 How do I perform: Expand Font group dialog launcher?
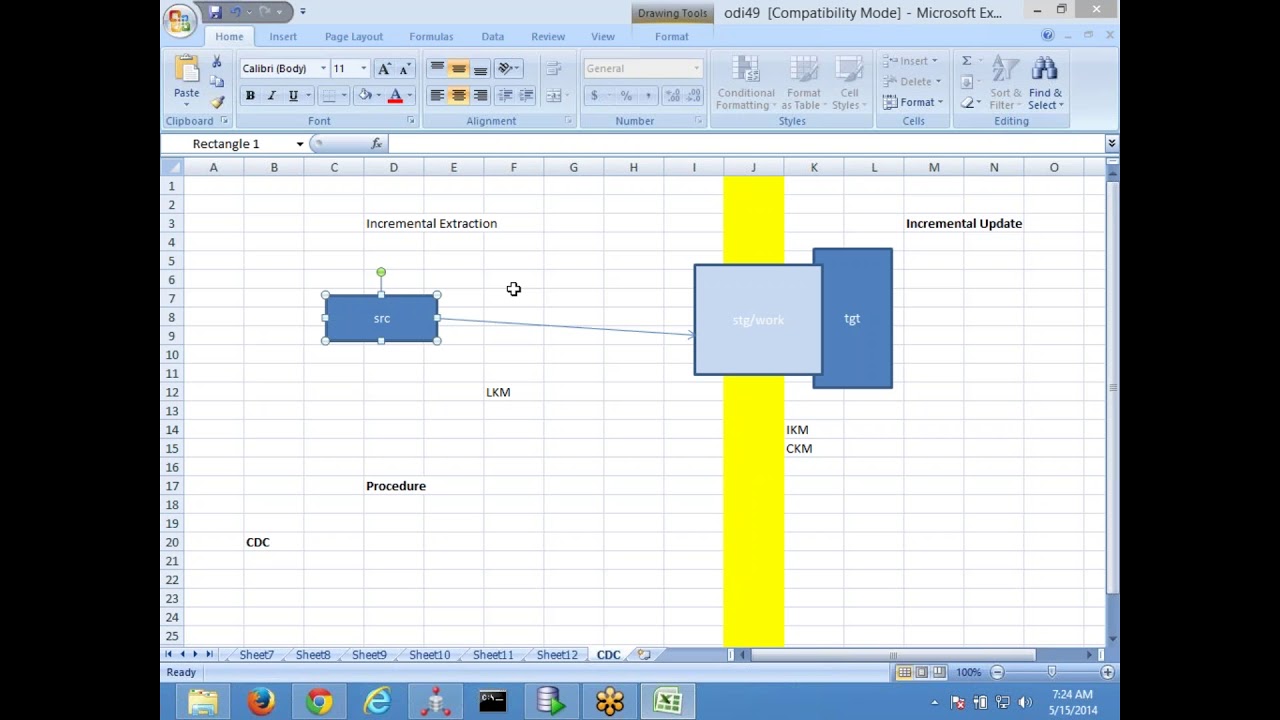pos(410,121)
